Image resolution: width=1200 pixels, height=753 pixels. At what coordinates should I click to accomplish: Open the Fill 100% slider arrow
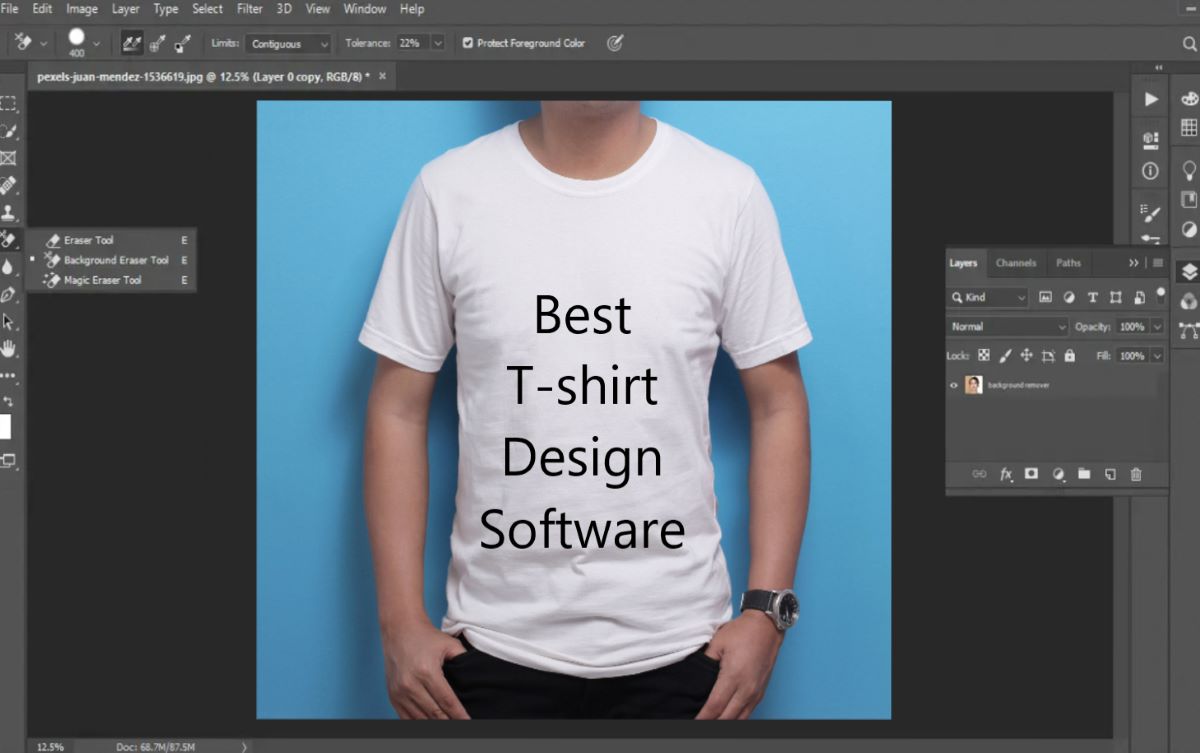pyautogui.click(x=1158, y=356)
